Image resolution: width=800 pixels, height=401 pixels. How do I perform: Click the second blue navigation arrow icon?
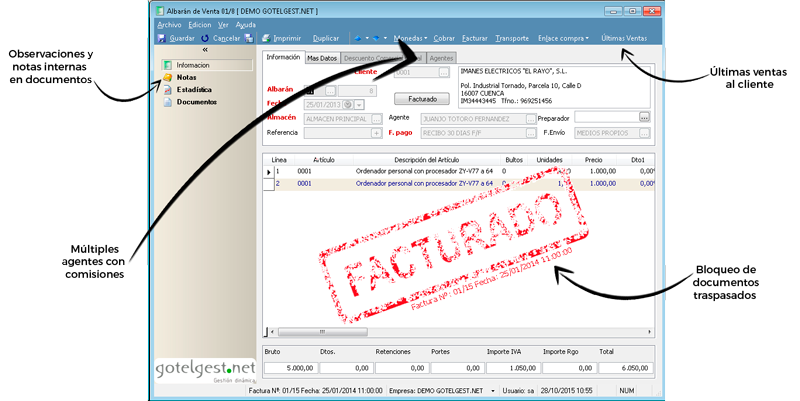point(377,38)
